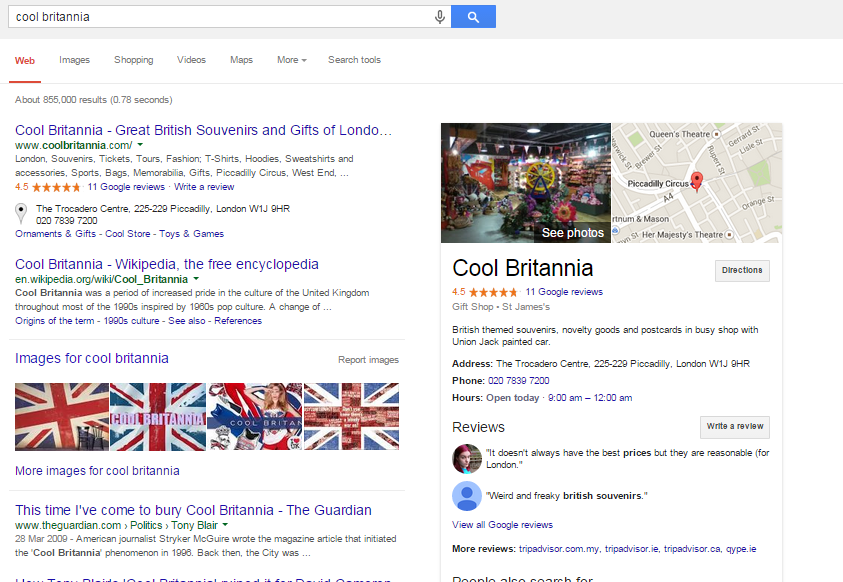Open tripadvisor.ie reviews link
The height and width of the screenshot is (582, 843).
(x=631, y=549)
